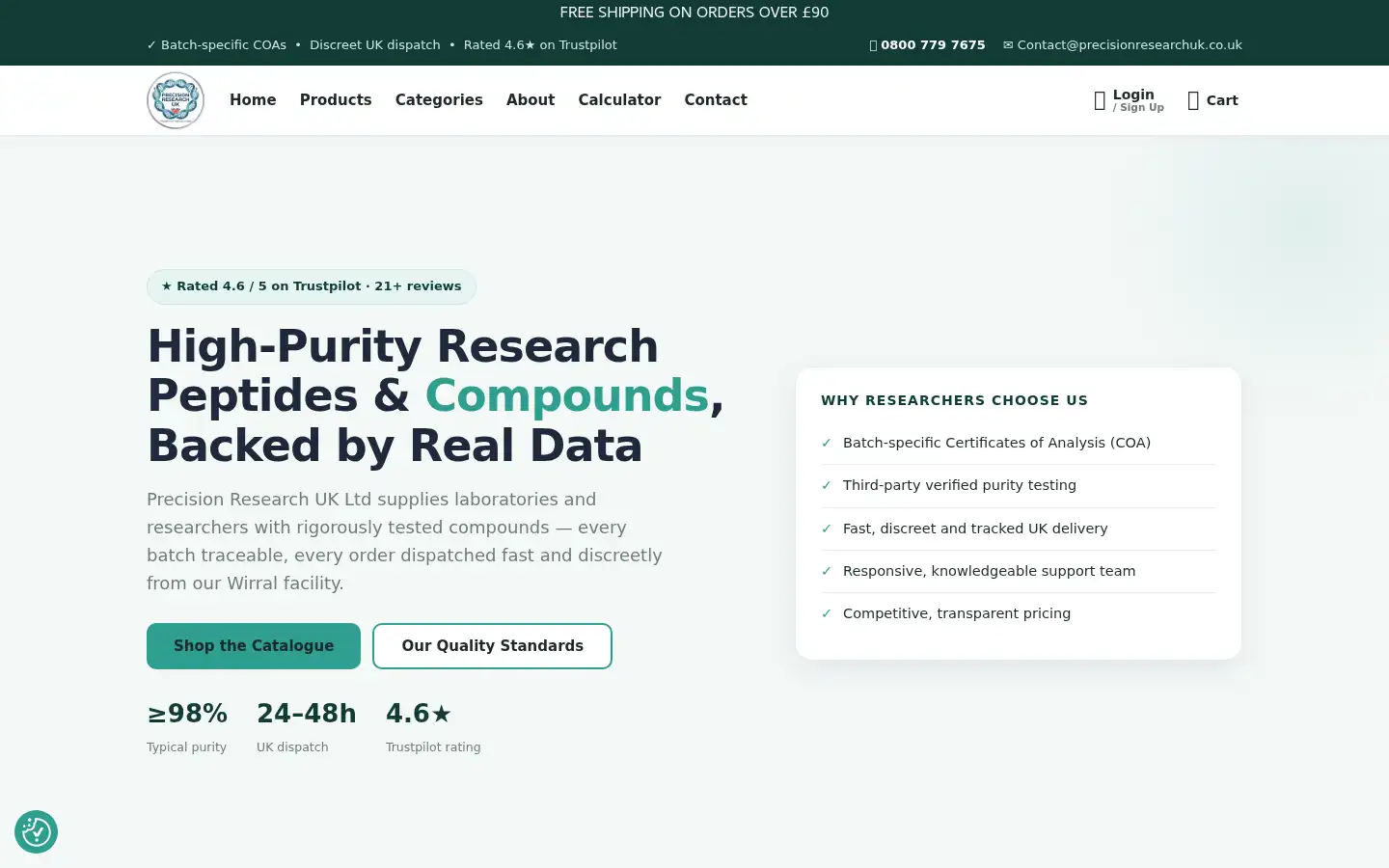Image resolution: width=1389 pixels, height=868 pixels.
Task: Click Our Quality Standards button
Action: coord(492,646)
